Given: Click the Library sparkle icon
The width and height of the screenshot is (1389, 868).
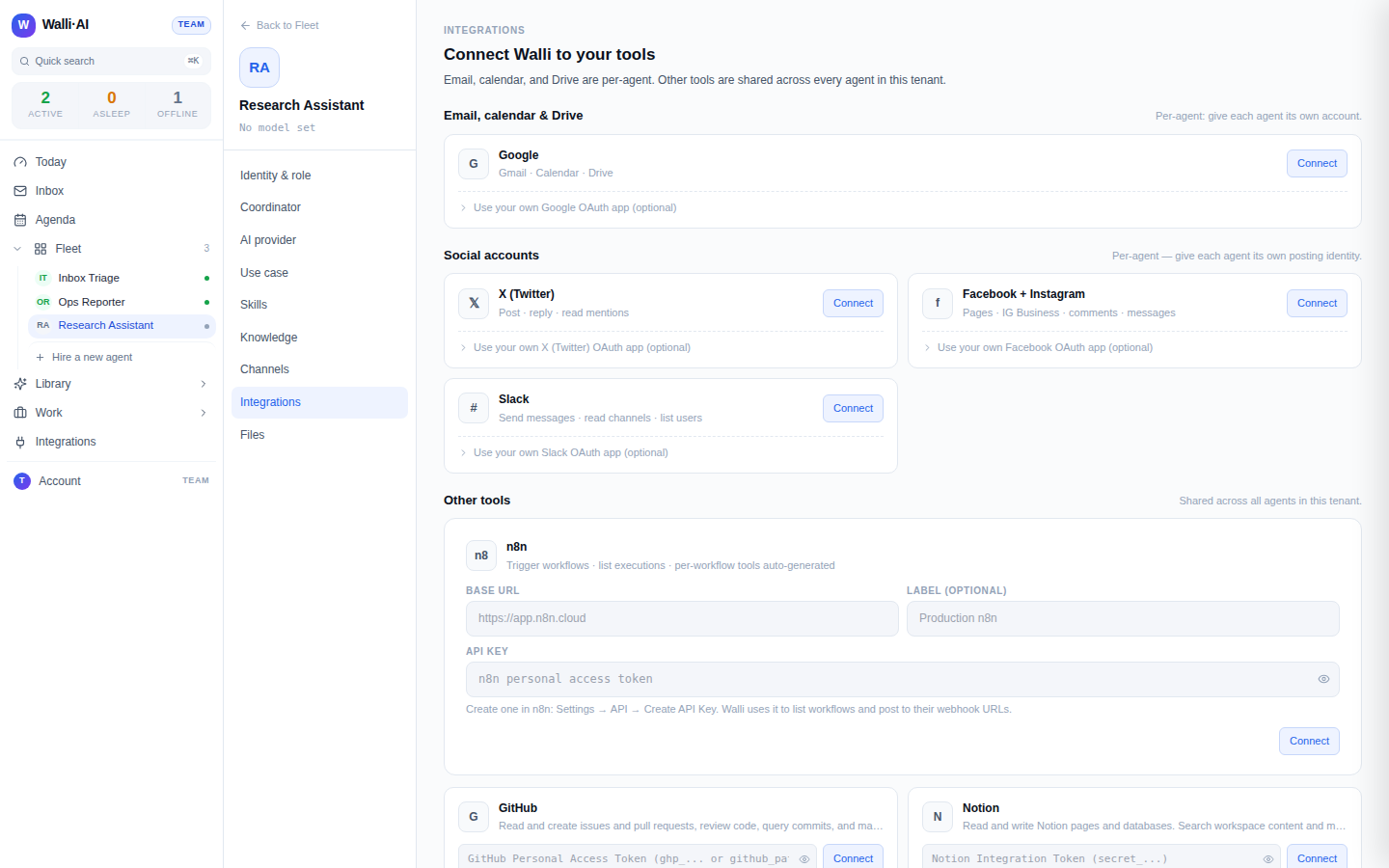Looking at the screenshot, I should 20,384.
